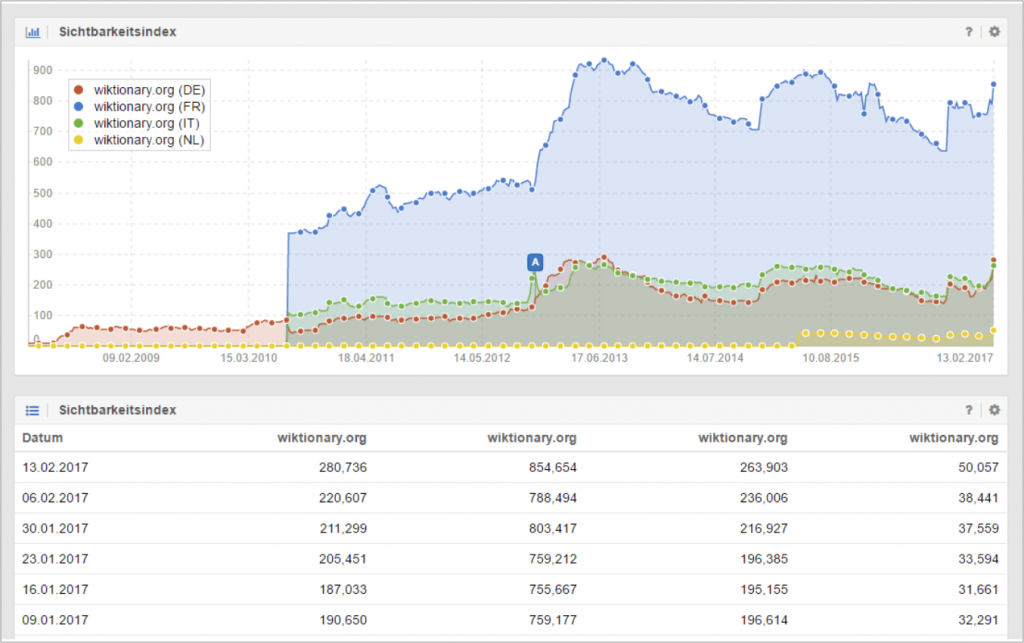Click the 09.02.2009 x-axis date label
The image size is (1024, 643).
pyautogui.click(x=131, y=358)
